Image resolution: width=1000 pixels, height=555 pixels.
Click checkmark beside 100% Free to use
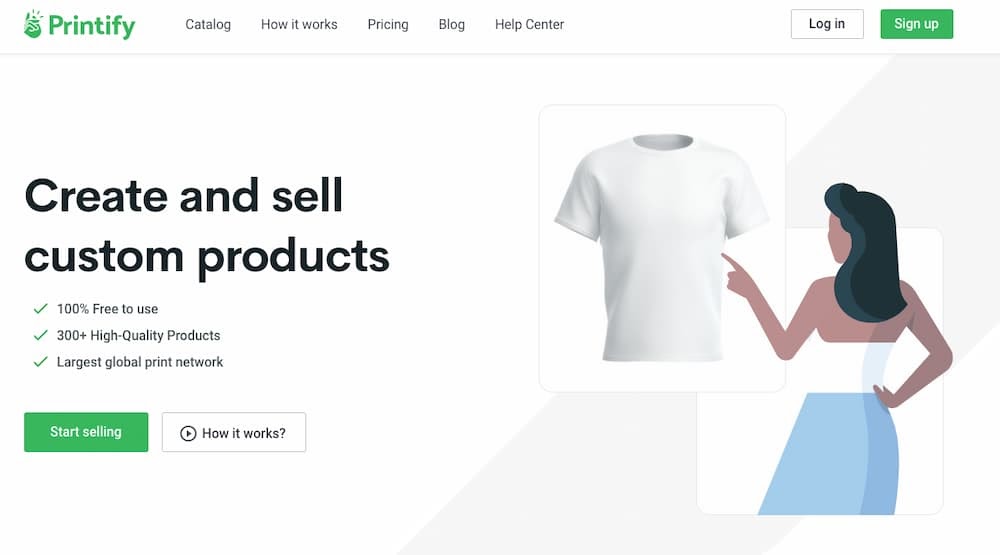click(41, 309)
